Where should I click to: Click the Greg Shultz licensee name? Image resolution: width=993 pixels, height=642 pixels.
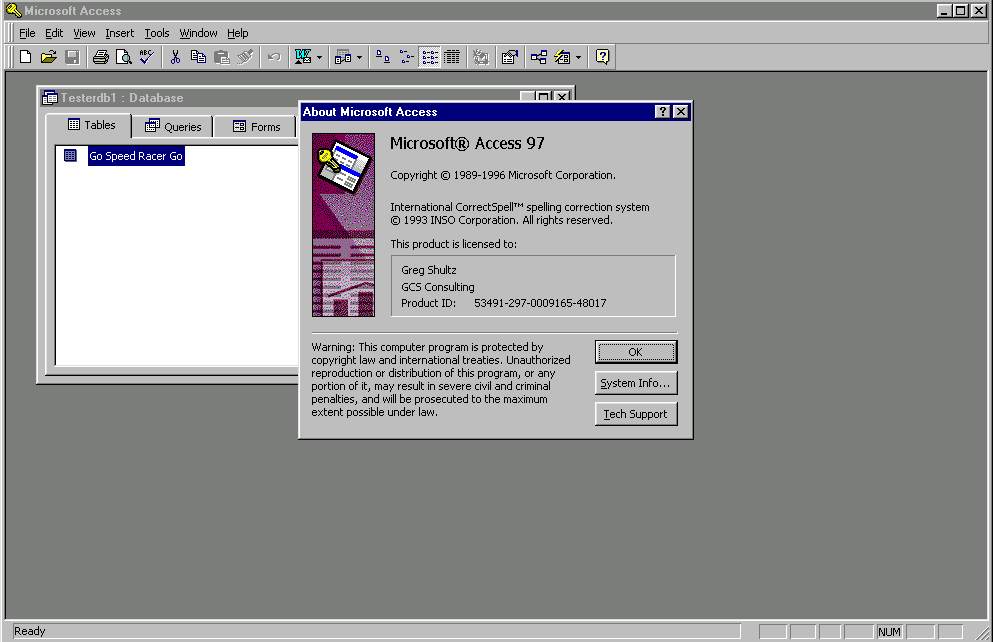pos(429,270)
